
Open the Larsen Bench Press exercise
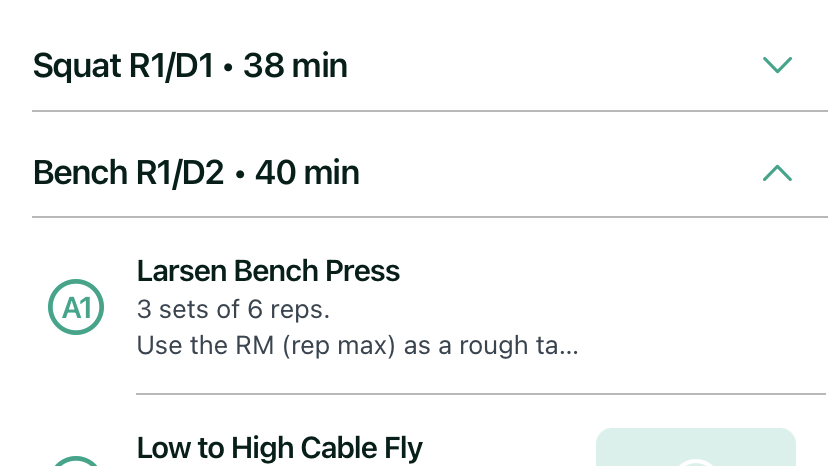(268, 271)
